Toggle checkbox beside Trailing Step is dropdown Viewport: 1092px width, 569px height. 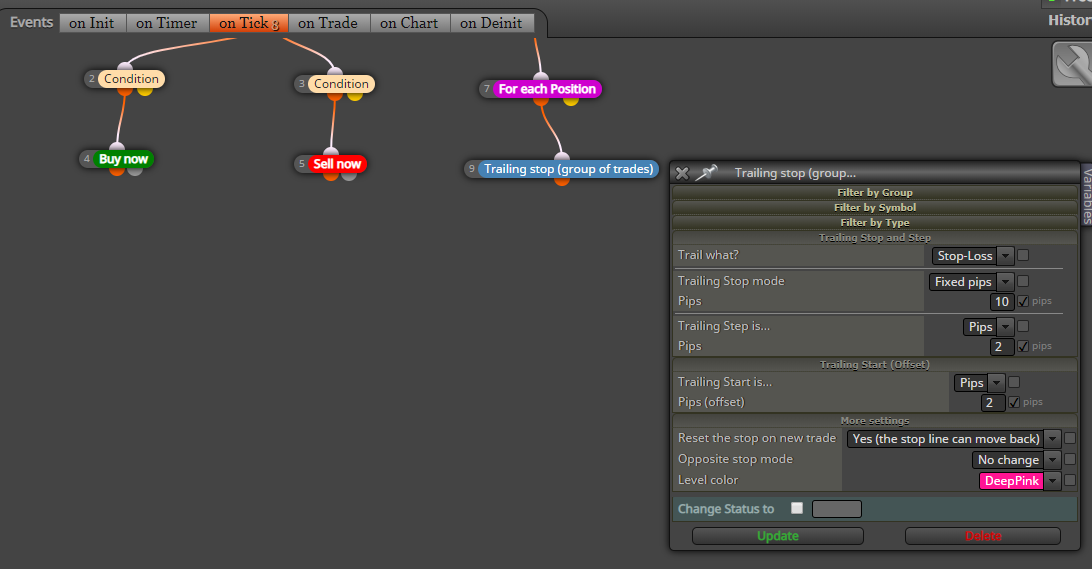click(x=1023, y=326)
